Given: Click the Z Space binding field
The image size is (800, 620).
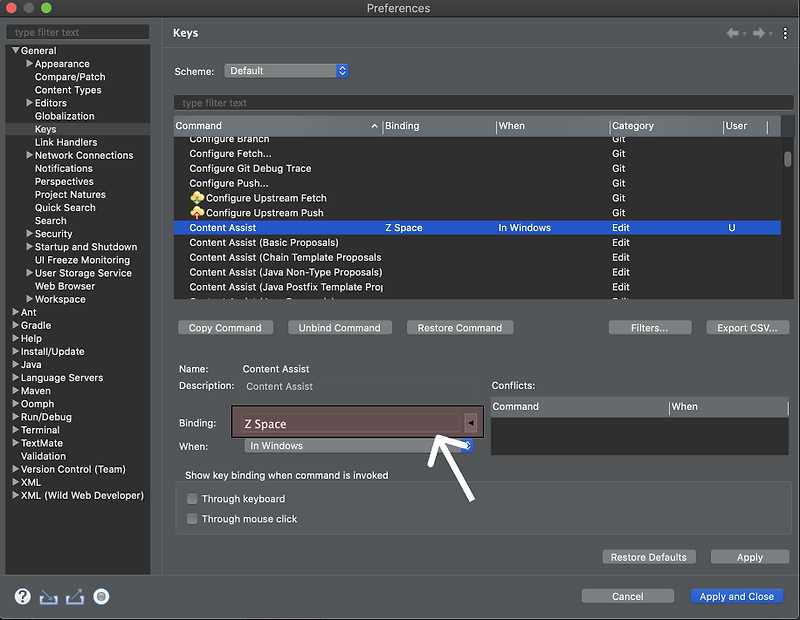Looking at the screenshot, I should pyautogui.click(x=351, y=424).
